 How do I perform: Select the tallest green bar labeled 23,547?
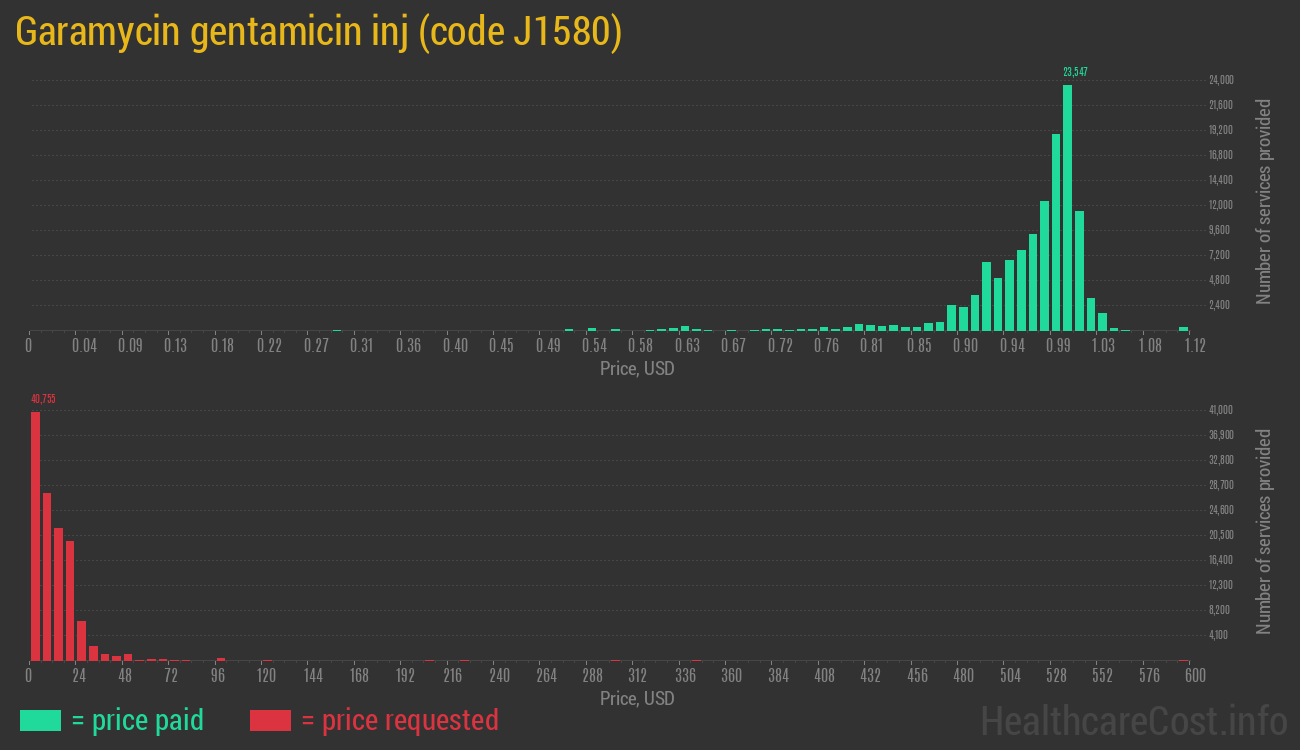point(1067,207)
